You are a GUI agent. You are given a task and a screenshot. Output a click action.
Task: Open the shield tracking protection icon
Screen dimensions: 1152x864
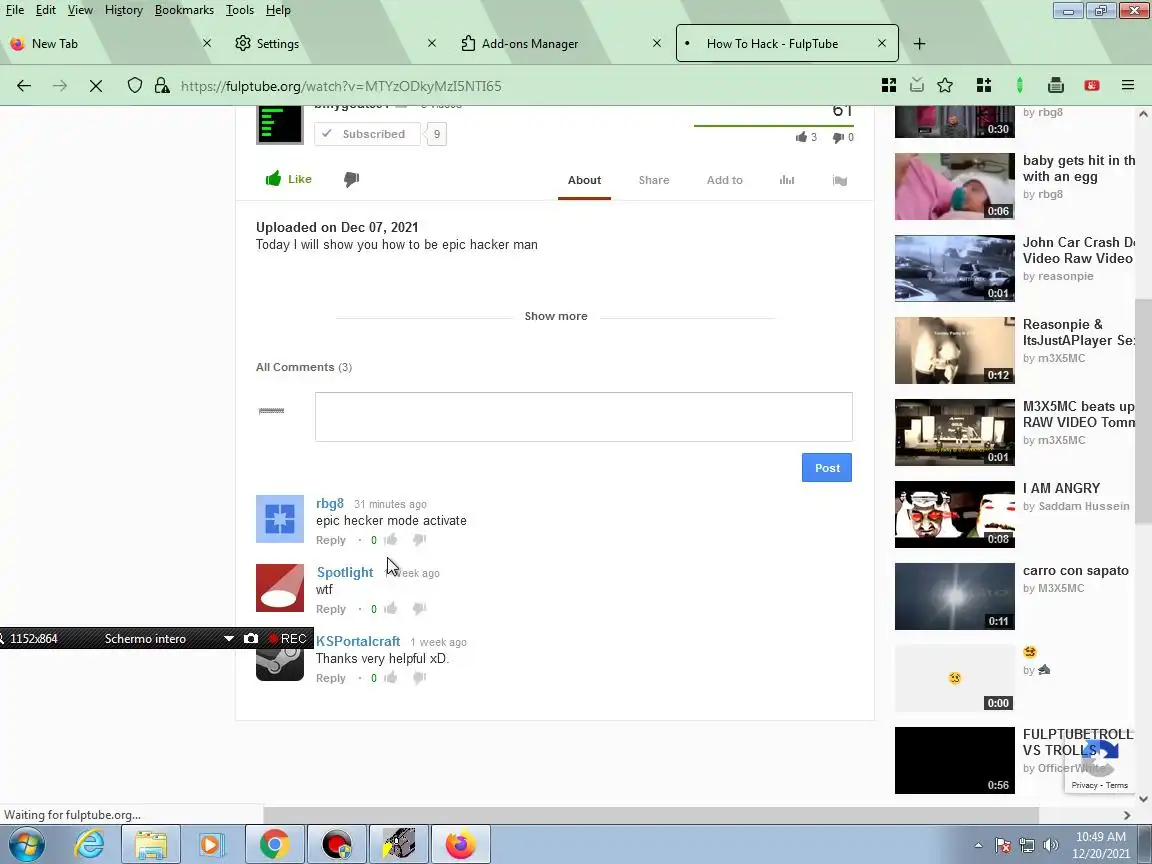134,85
